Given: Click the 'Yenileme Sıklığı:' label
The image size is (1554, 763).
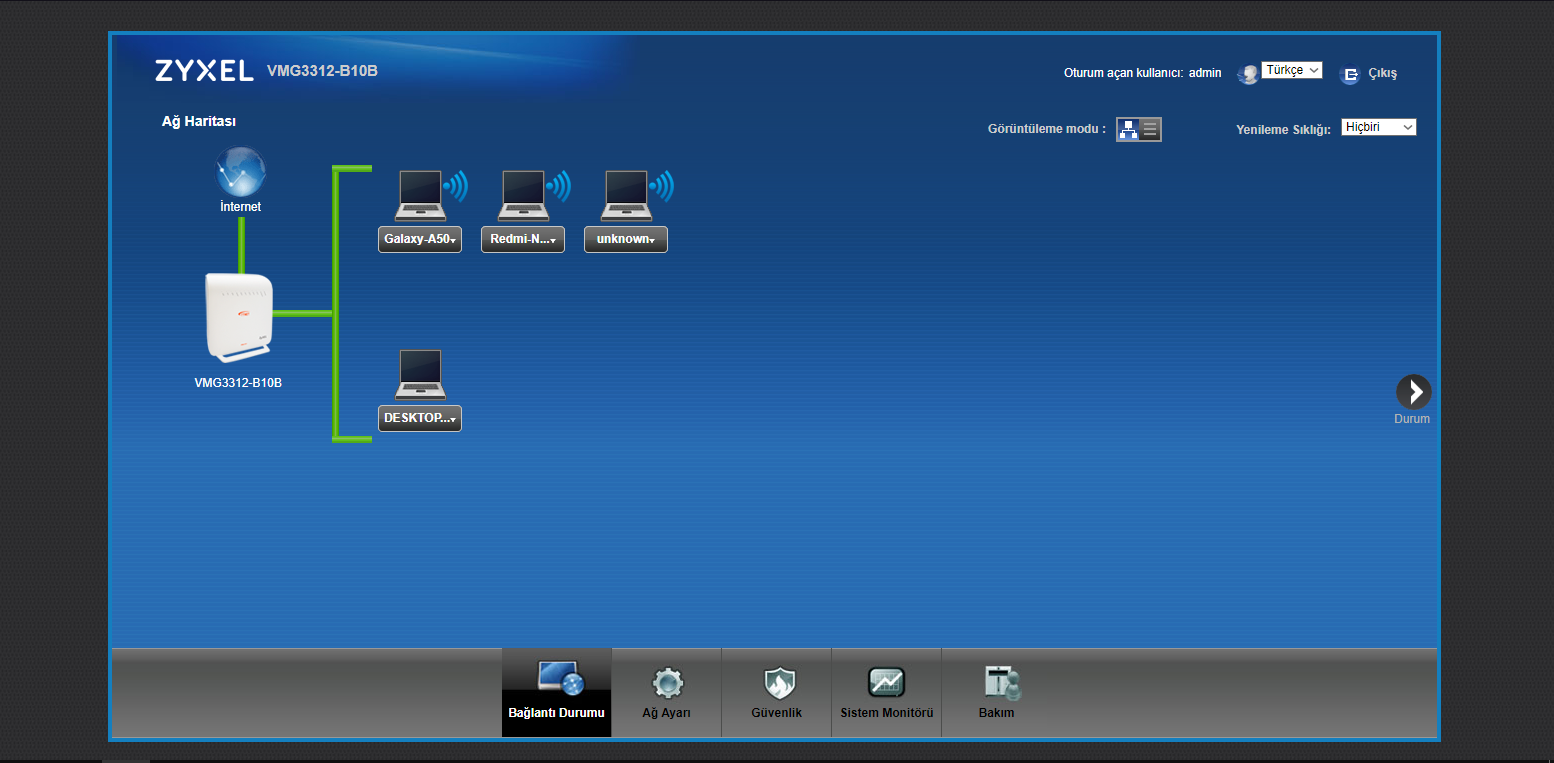Looking at the screenshot, I should click(1284, 130).
